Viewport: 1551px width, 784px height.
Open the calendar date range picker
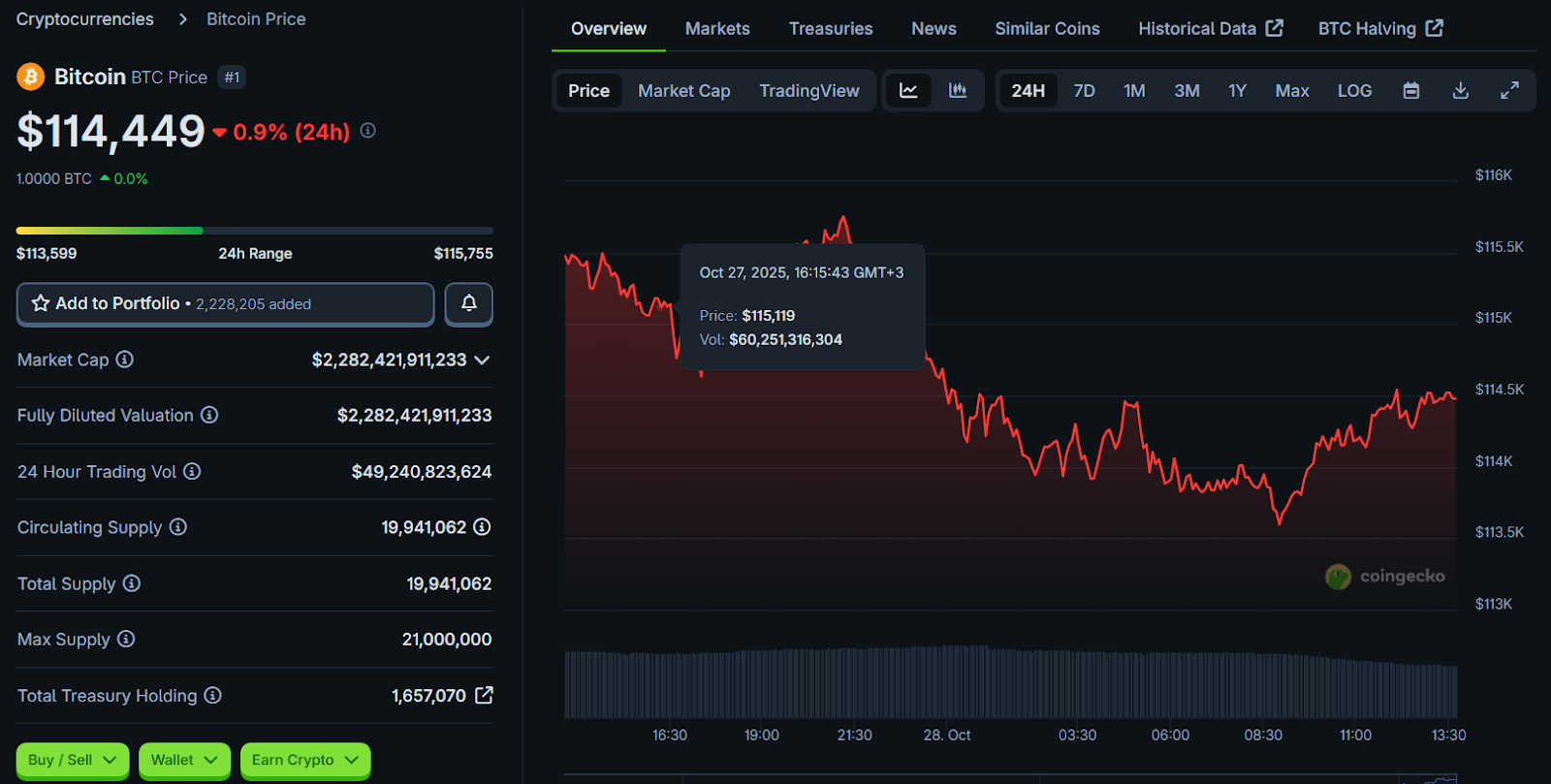(1411, 90)
